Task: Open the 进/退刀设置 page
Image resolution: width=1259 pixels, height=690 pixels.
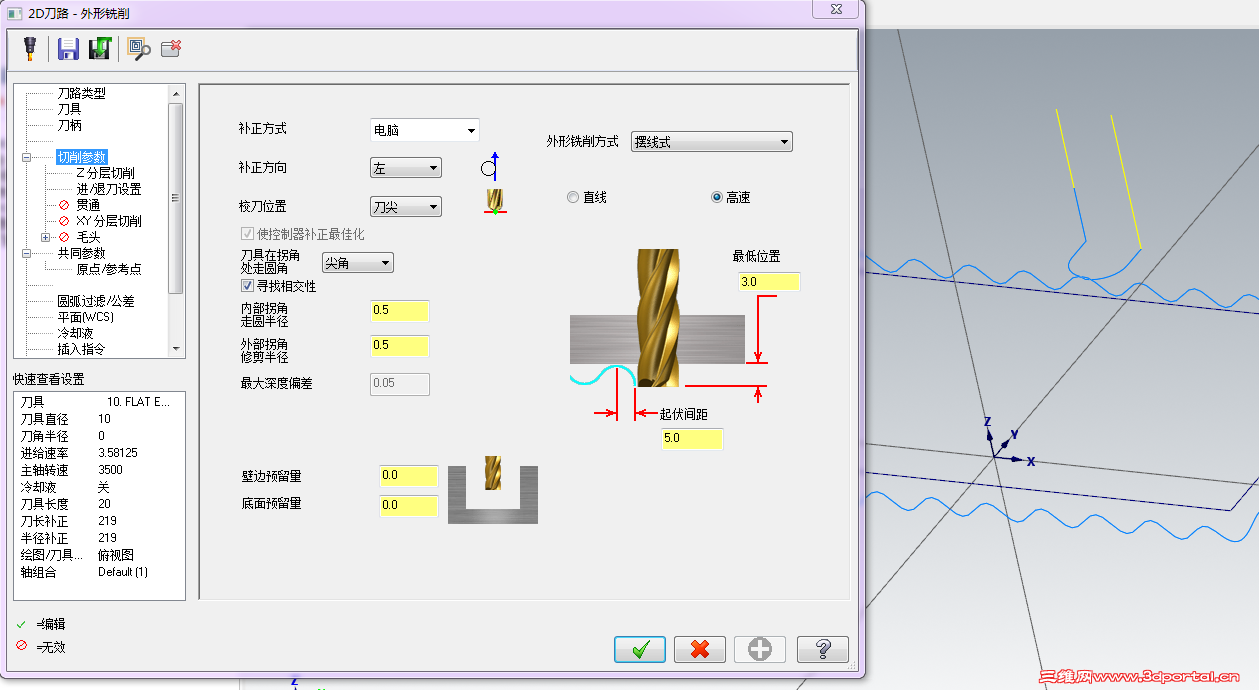Action: pyautogui.click(x=109, y=189)
